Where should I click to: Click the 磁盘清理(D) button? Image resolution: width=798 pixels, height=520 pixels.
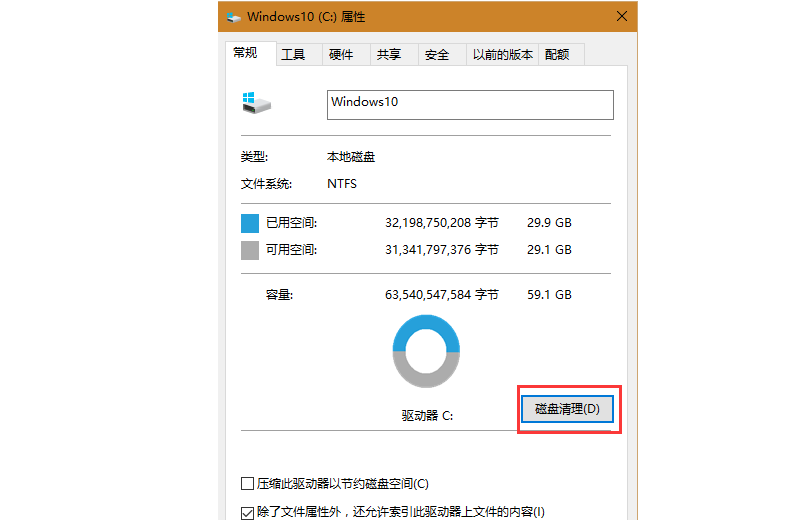tap(567, 409)
